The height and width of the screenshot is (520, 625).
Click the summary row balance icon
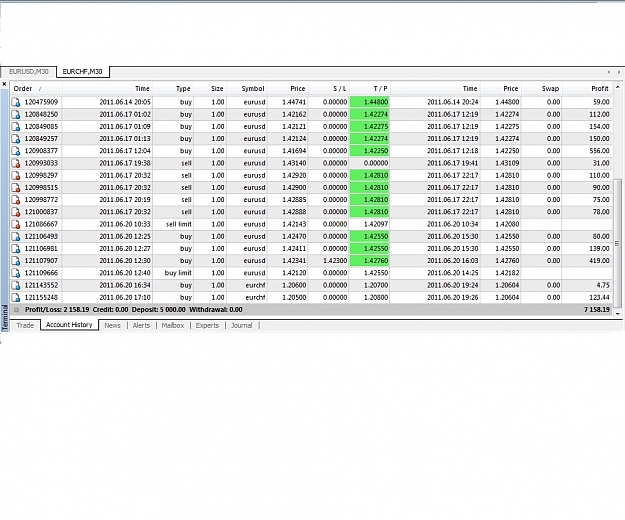pos(16,310)
